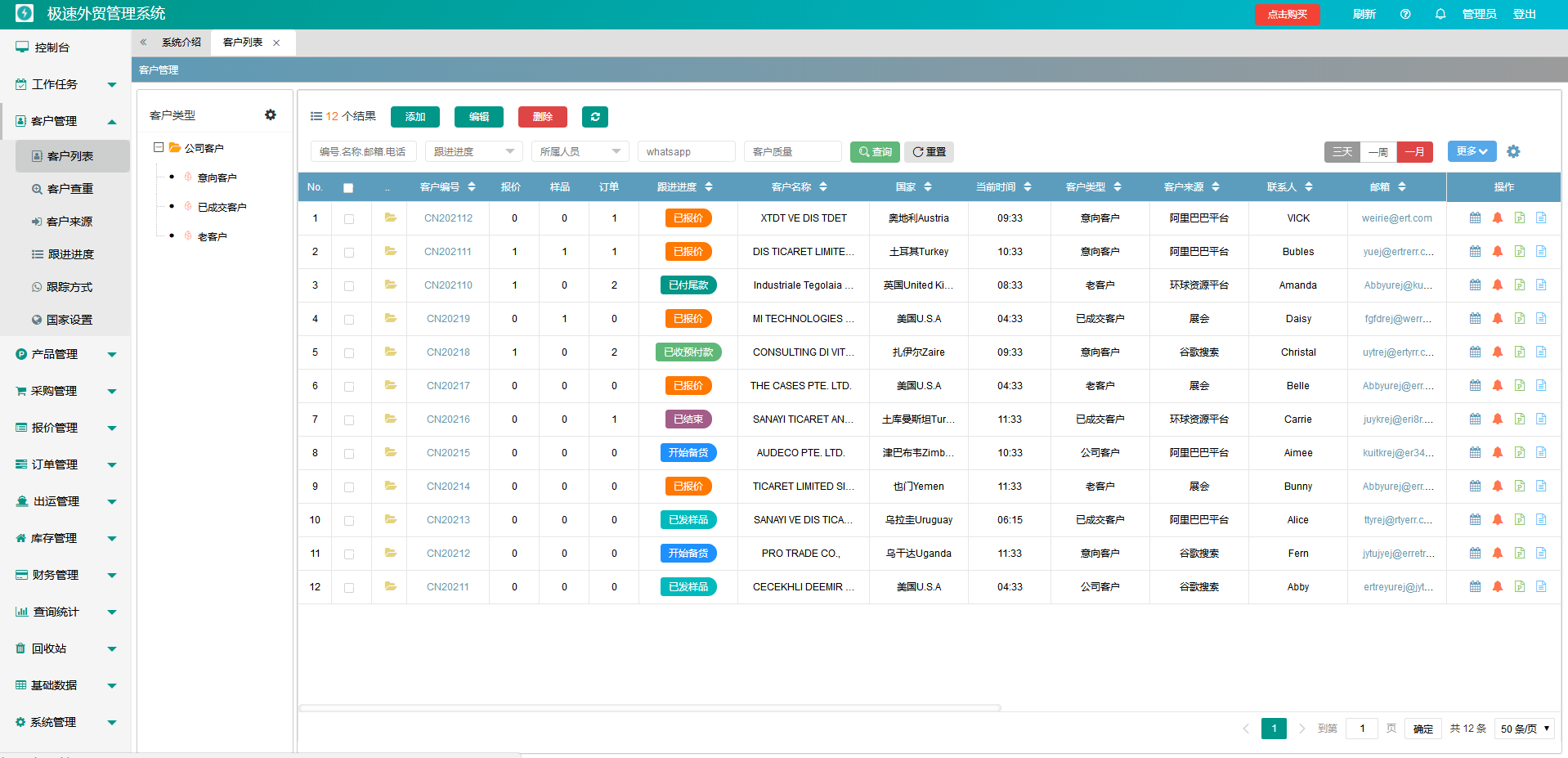Viewport: 1568px width, 758px height.
Task: Open table column settings gear
Action: pos(1513,151)
